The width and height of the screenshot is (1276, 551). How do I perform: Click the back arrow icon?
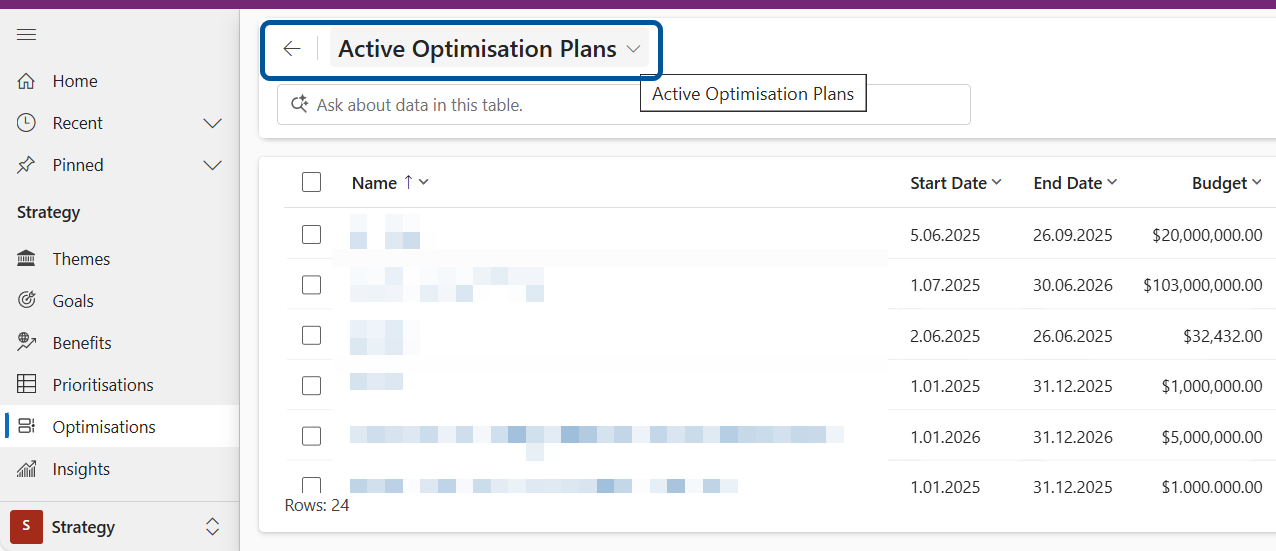292,49
